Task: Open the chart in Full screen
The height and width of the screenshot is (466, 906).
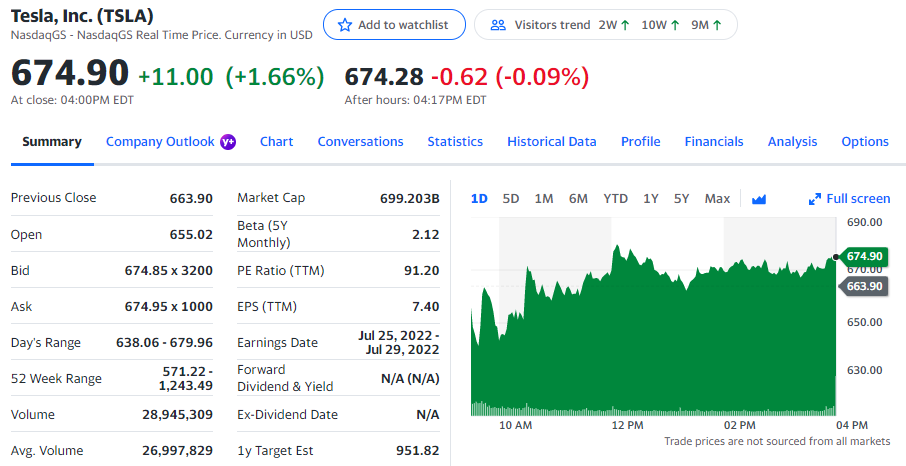Action: tap(849, 199)
